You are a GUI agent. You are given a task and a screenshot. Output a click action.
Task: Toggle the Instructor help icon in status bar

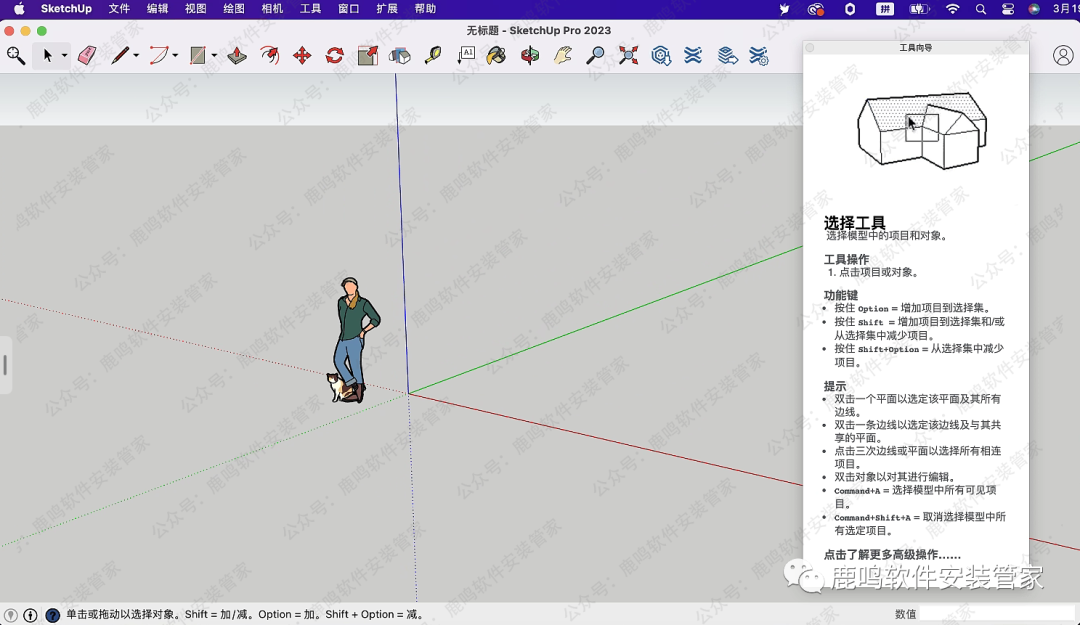52,615
